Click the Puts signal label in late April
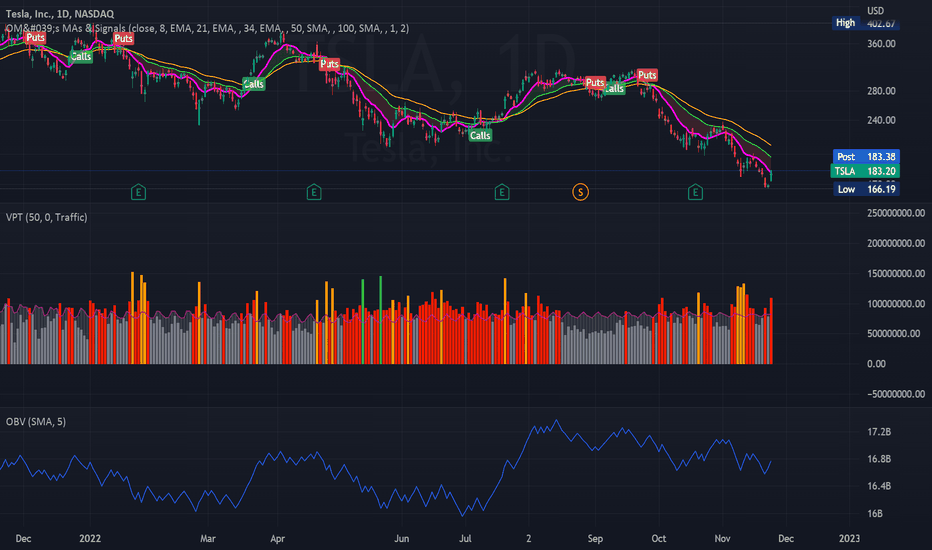 [x=329, y=64]
